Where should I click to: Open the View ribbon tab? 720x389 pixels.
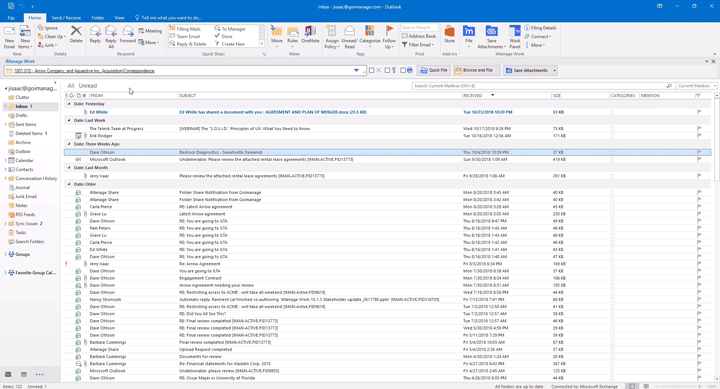[119, 18]
